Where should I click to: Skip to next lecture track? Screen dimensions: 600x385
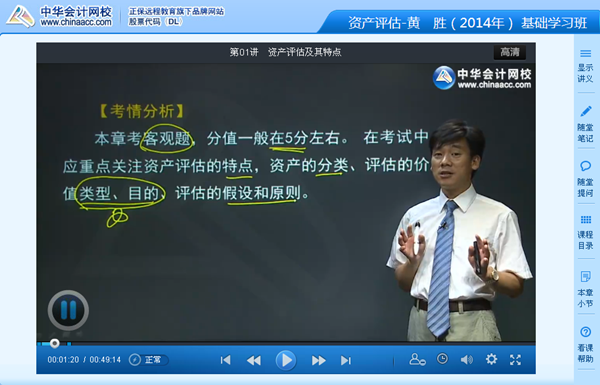pos(346,360)
